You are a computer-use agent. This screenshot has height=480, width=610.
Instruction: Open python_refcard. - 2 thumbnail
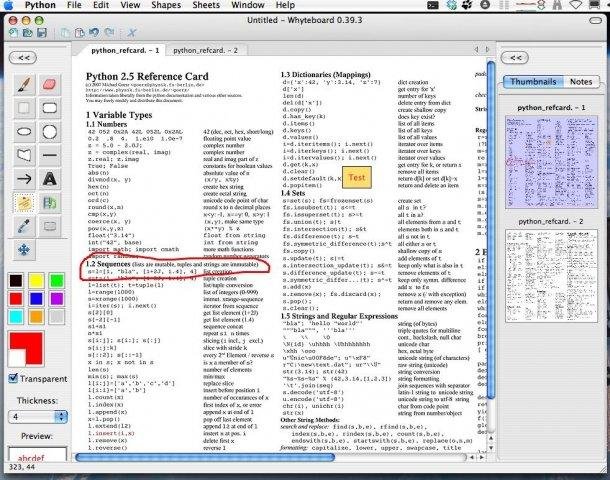coord(551,276)
